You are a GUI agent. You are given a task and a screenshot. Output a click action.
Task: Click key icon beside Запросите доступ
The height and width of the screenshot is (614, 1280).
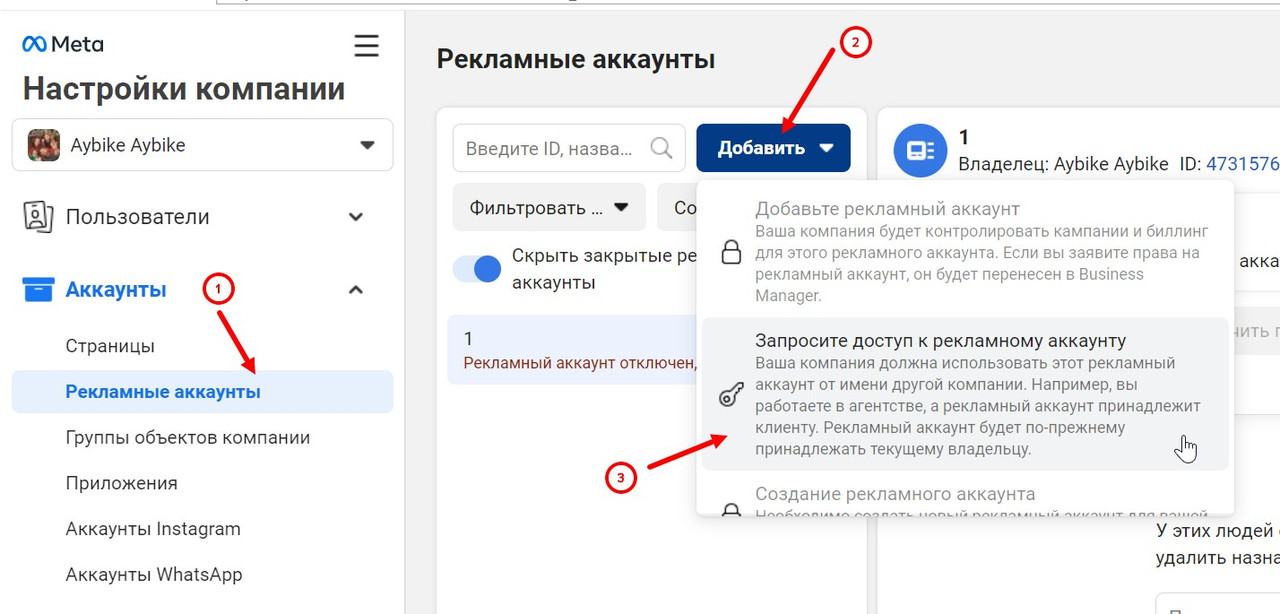(x=731, y=395)
